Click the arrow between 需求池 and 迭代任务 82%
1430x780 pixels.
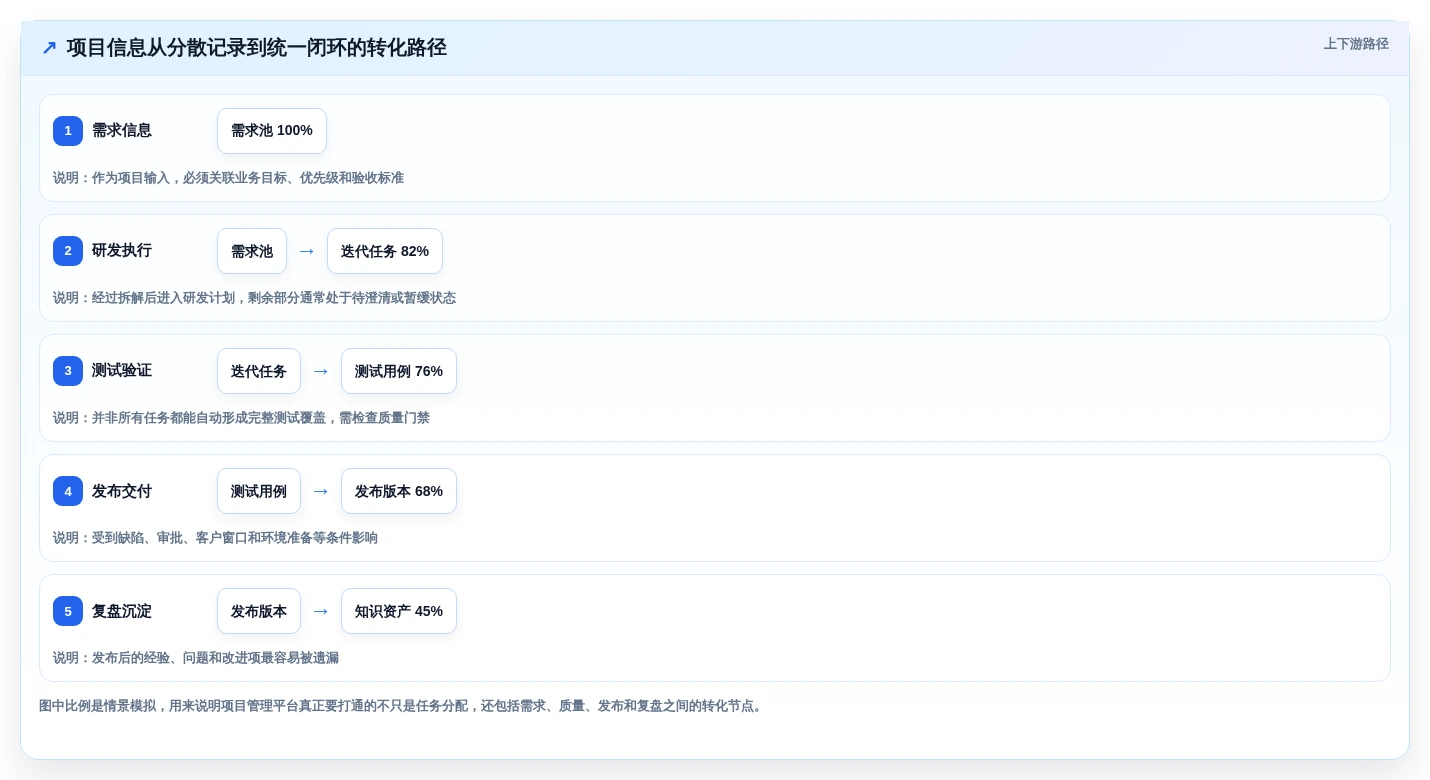point(307,251)
